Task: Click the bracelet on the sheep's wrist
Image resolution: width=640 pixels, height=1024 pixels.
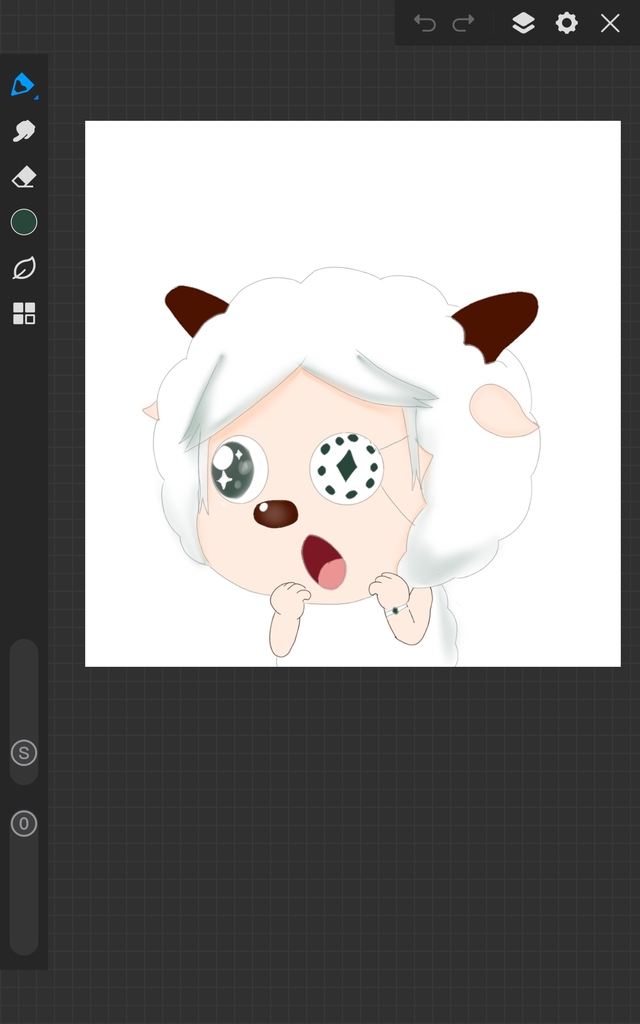Action: click(x=398, y=609)
